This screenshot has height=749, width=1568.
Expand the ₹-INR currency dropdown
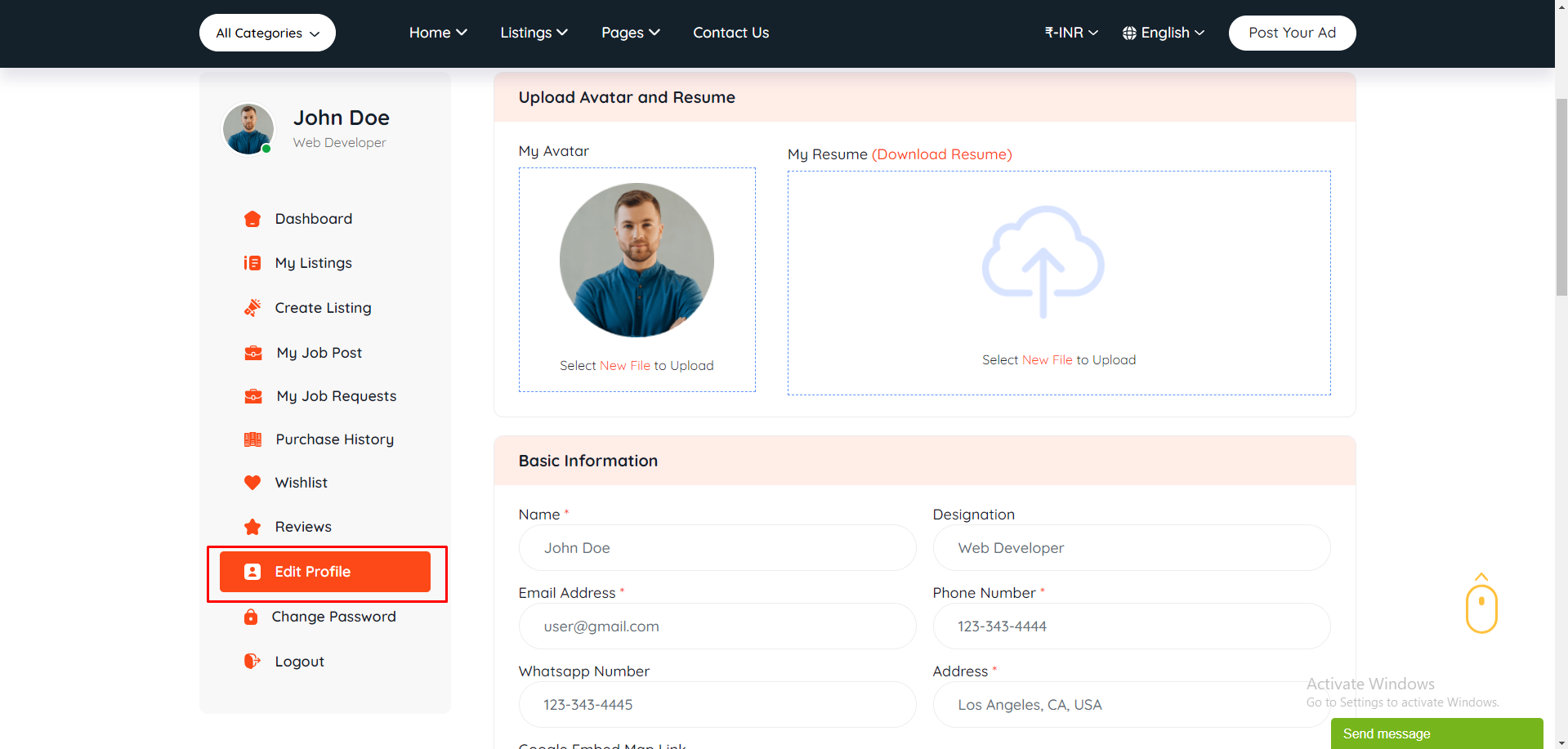[x=1070, y=33]
